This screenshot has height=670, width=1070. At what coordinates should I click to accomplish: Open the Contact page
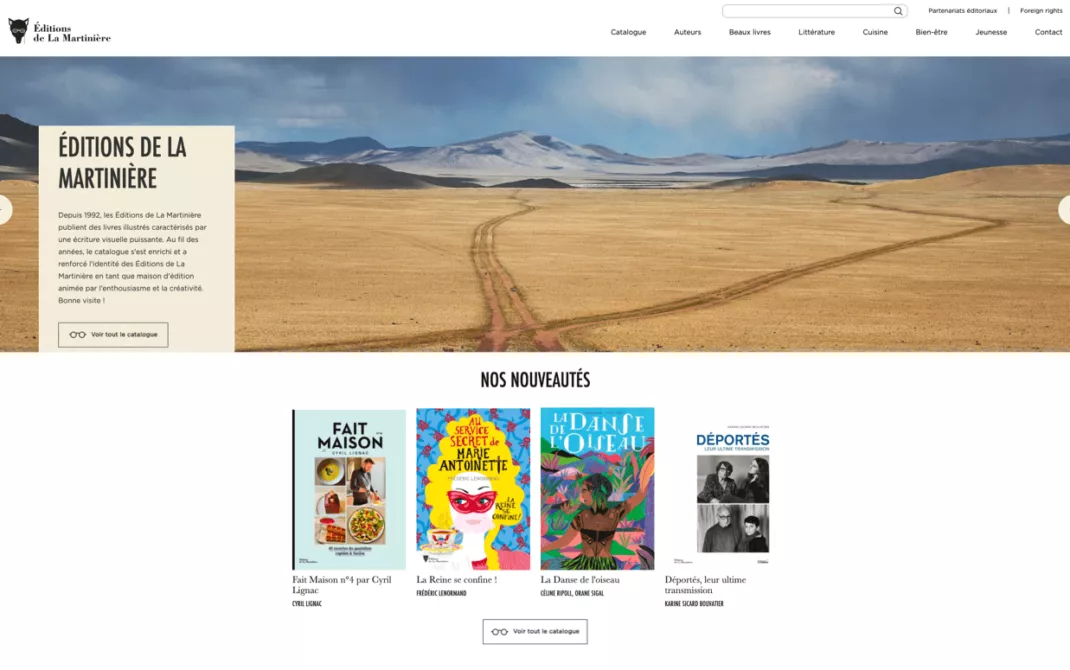[1048, 32]
